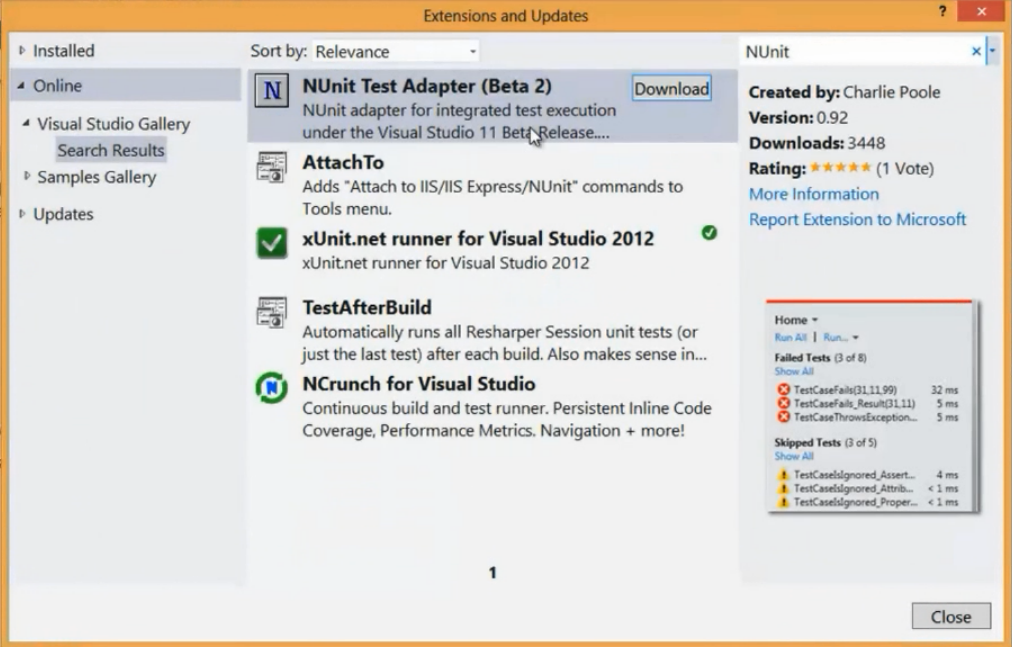1012x647 pixels.
Task: Open Report Extension to Microsoft link
Action: (x=857, y=220)
